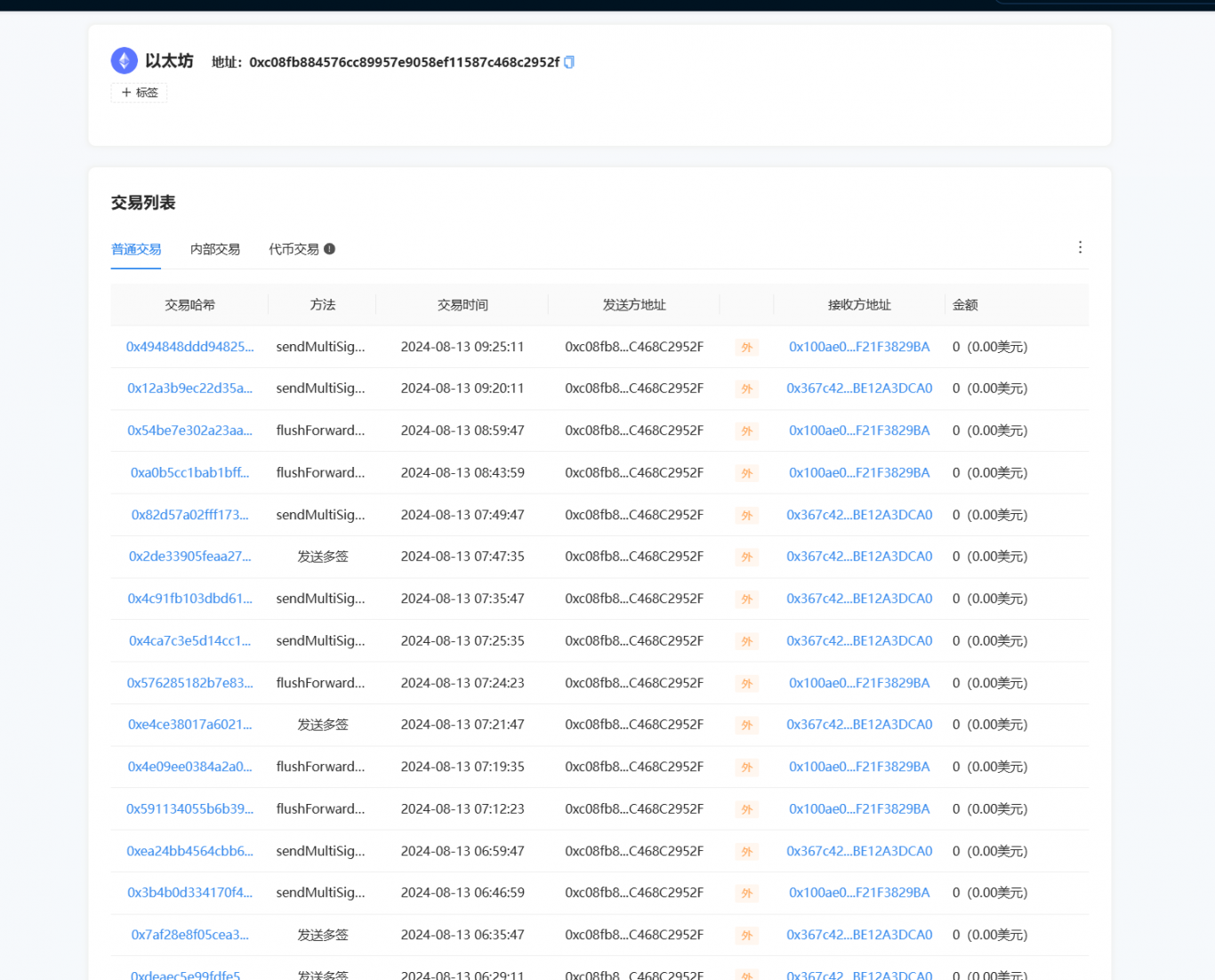
Task: Click 发送多签 method in 07:47:35 row
Action: click(322, 557)
